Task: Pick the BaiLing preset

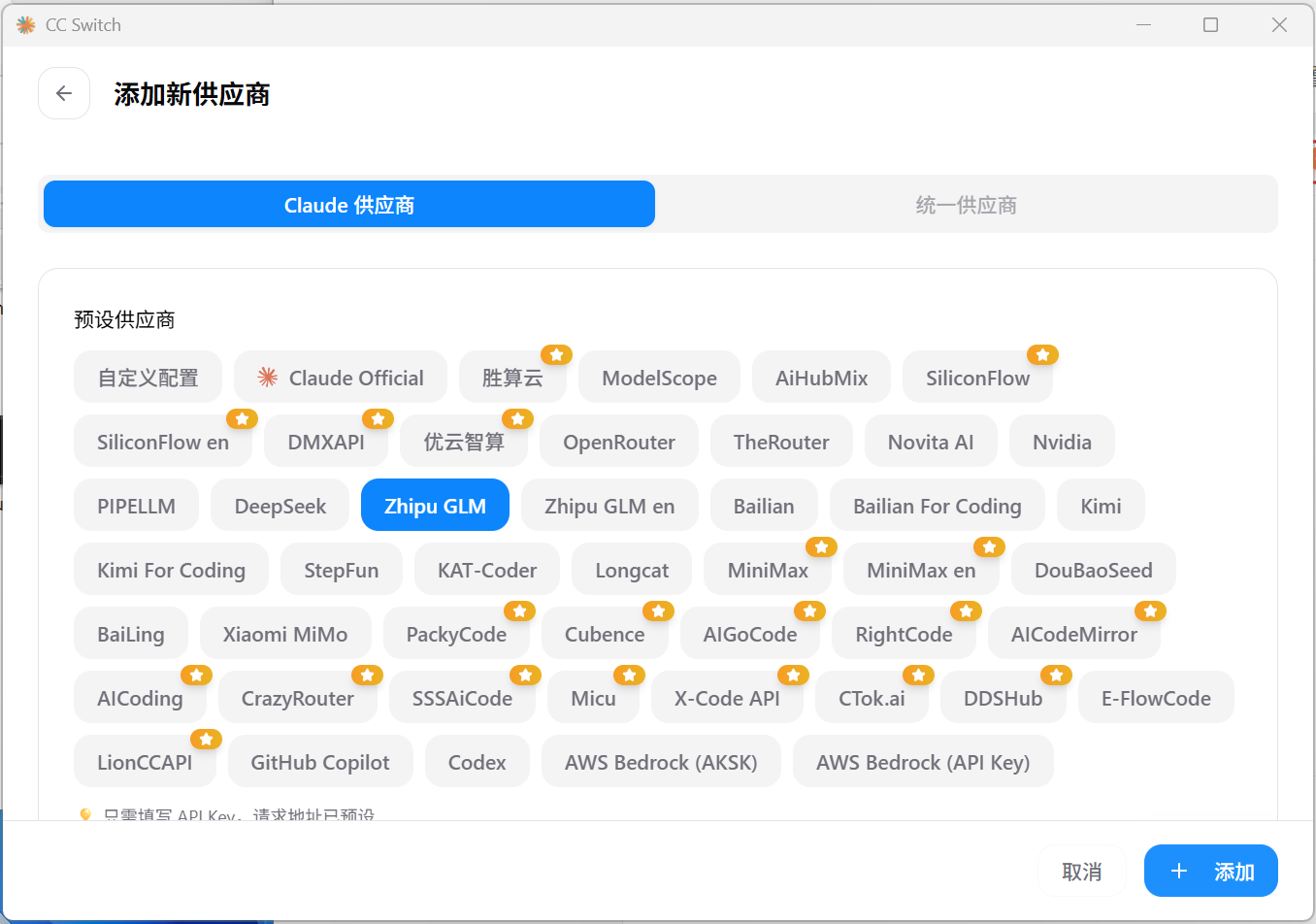Action: (x=130, y=633)
